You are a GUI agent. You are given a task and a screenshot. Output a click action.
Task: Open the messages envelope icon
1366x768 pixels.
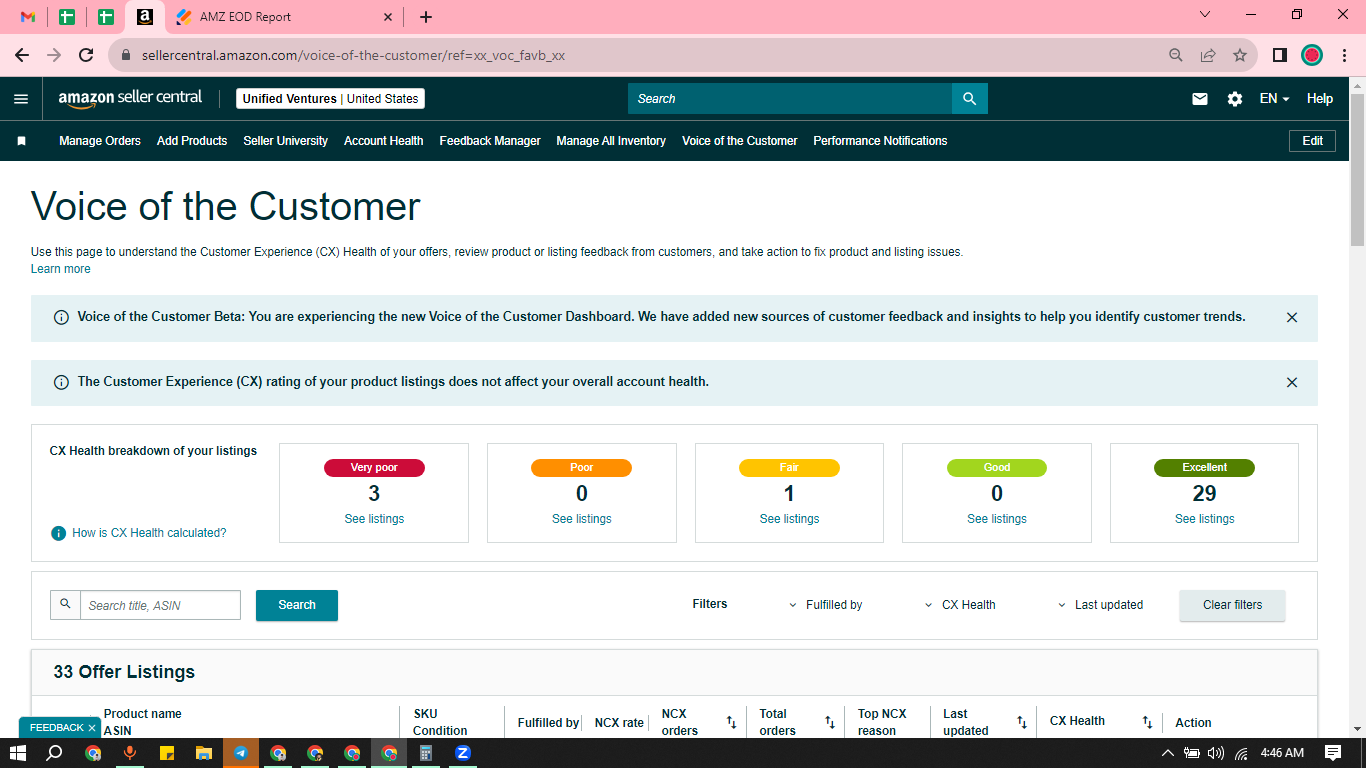coord(1200,99)
